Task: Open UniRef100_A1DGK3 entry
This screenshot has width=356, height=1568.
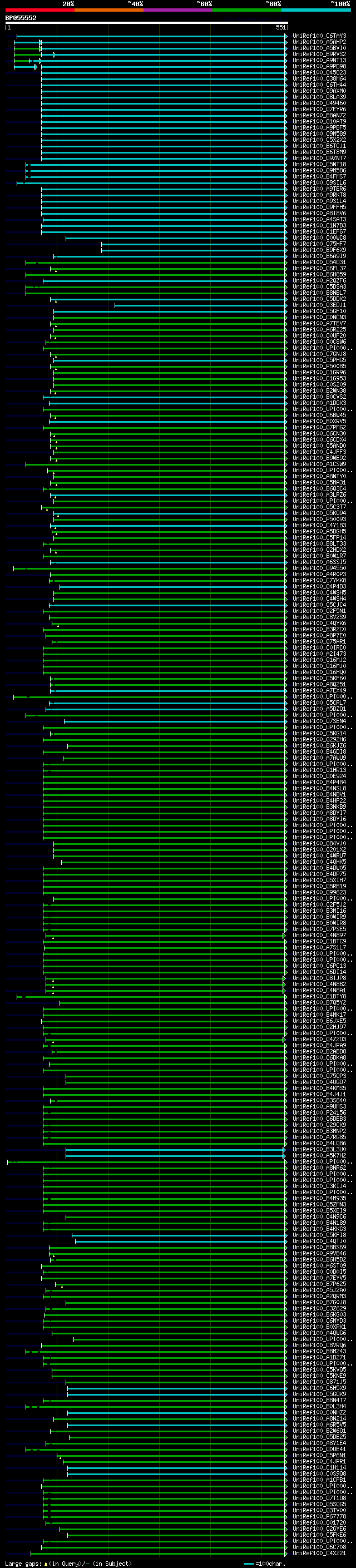Action: pyautogui.click(x=319, y=403)
